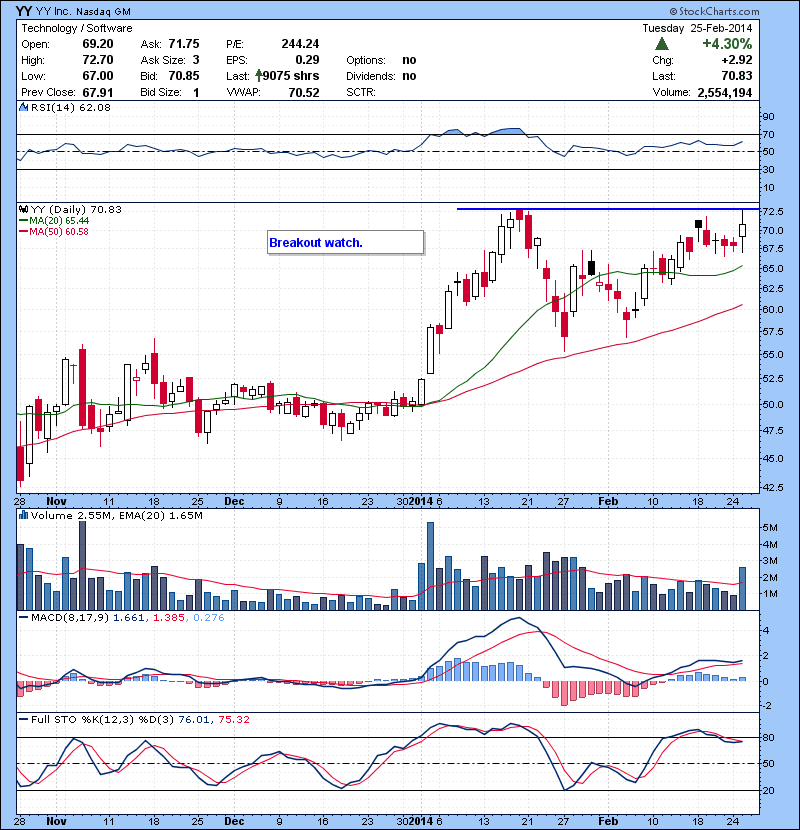Click the green MA(20) legend marker

tap(24, 220)
